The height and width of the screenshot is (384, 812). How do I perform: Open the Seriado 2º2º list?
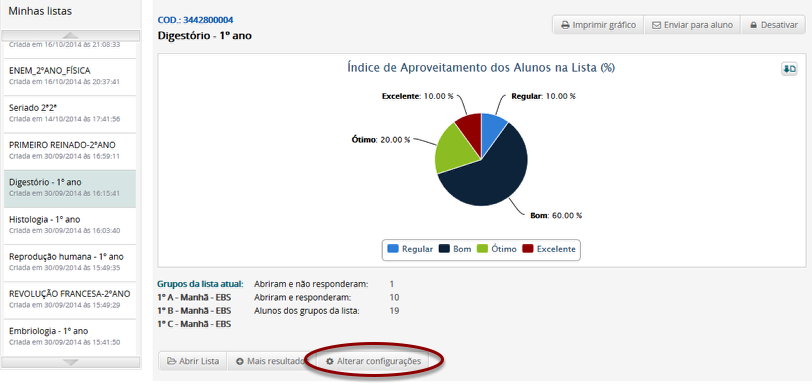click(70, 114)
